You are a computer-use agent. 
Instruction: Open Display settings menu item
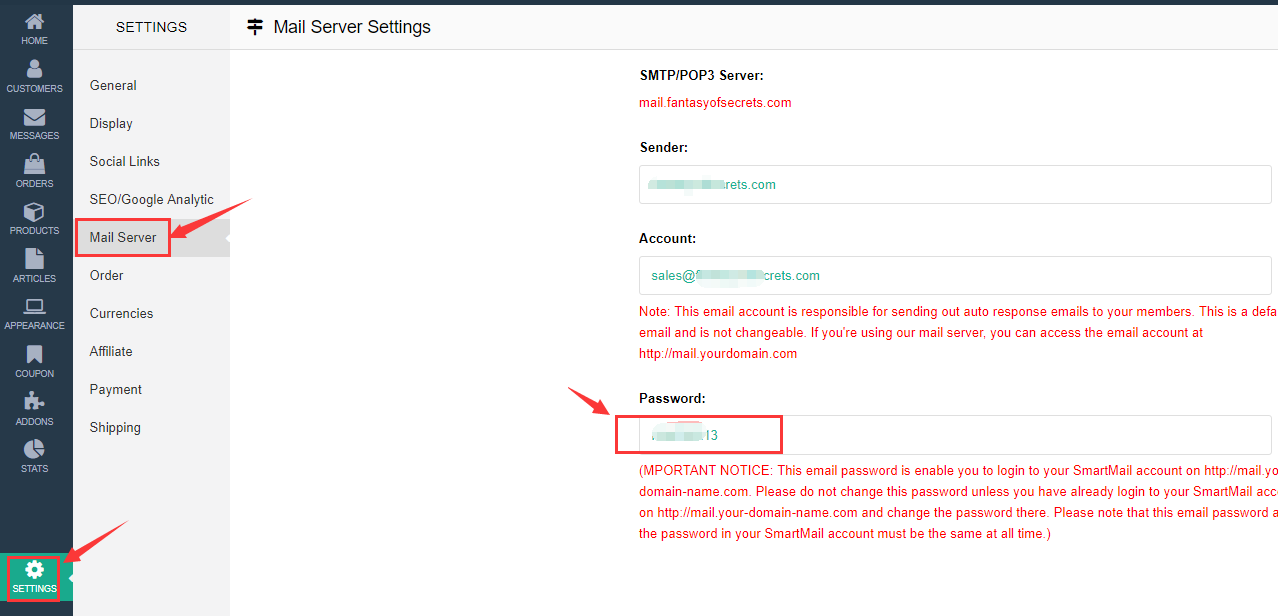[111, 123]
